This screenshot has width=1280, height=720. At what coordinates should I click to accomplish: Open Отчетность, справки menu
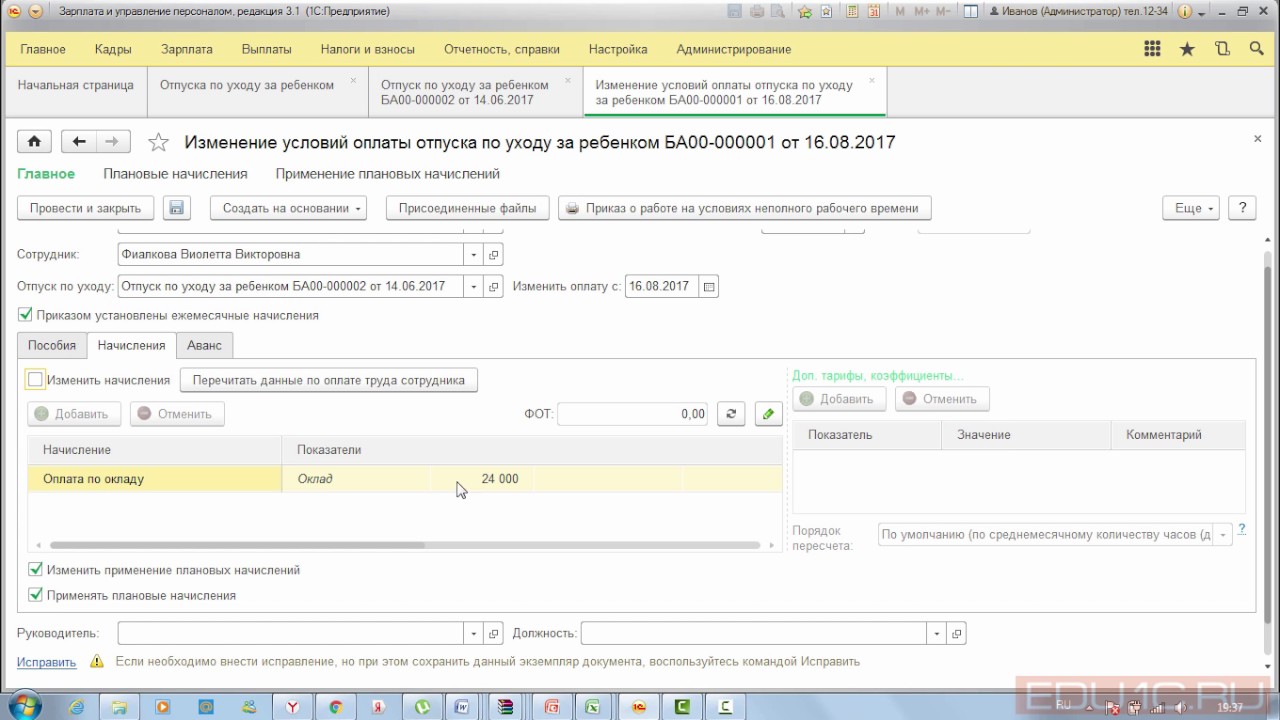coord(502,49)
